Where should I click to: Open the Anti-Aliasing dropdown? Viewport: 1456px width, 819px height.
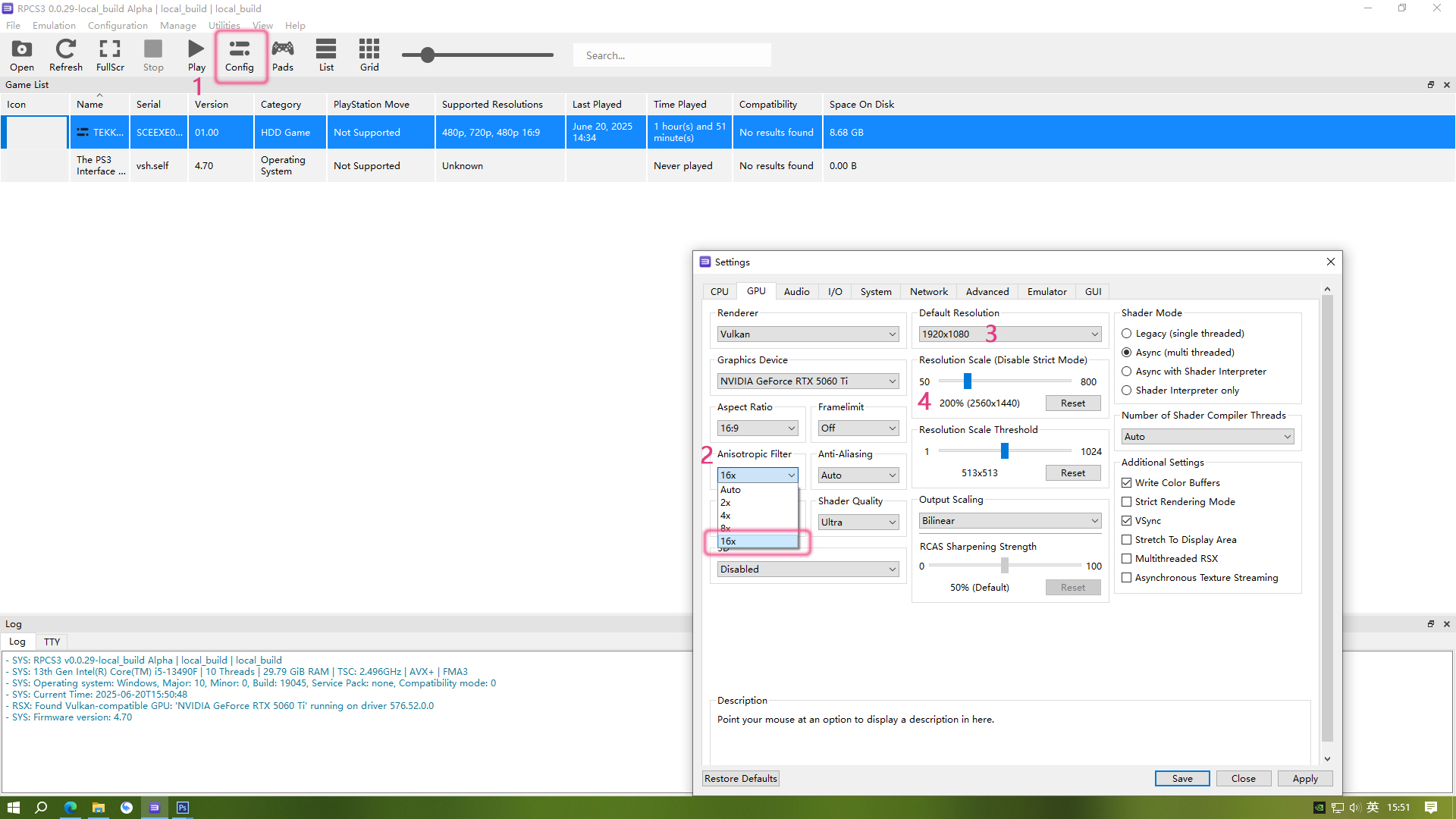point(858,475)
